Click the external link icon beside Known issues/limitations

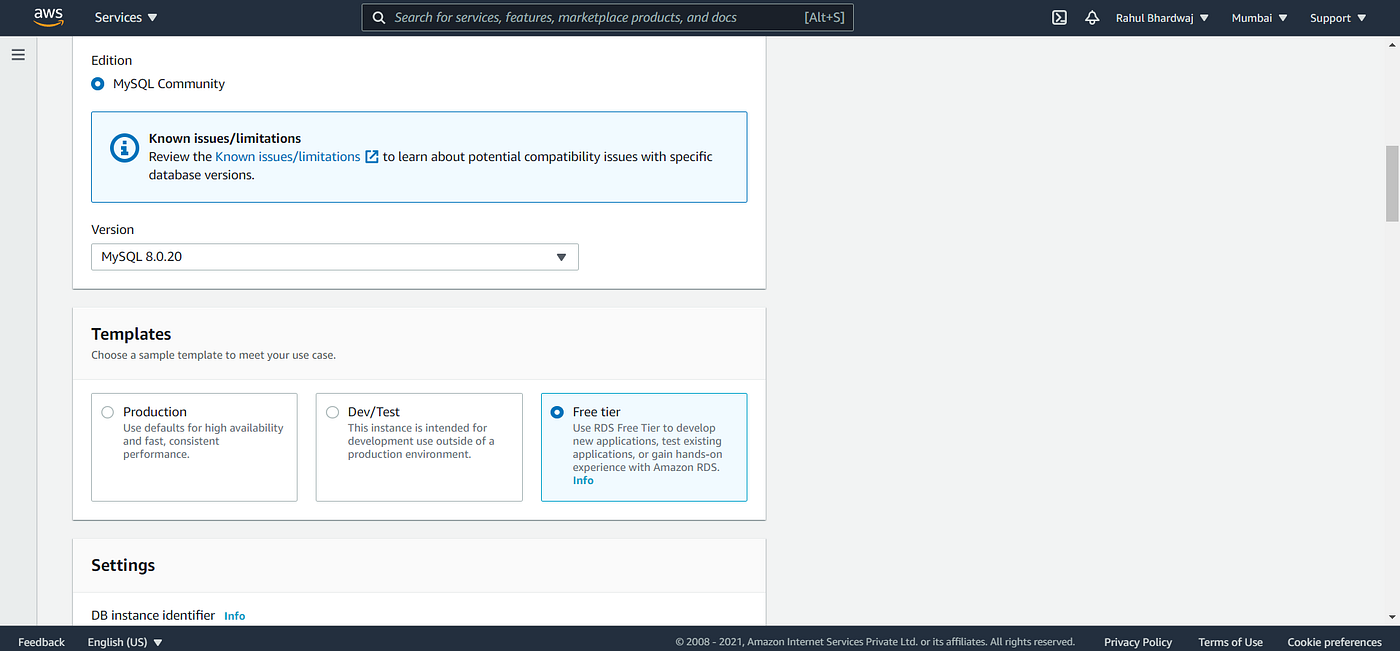point(372,157)
